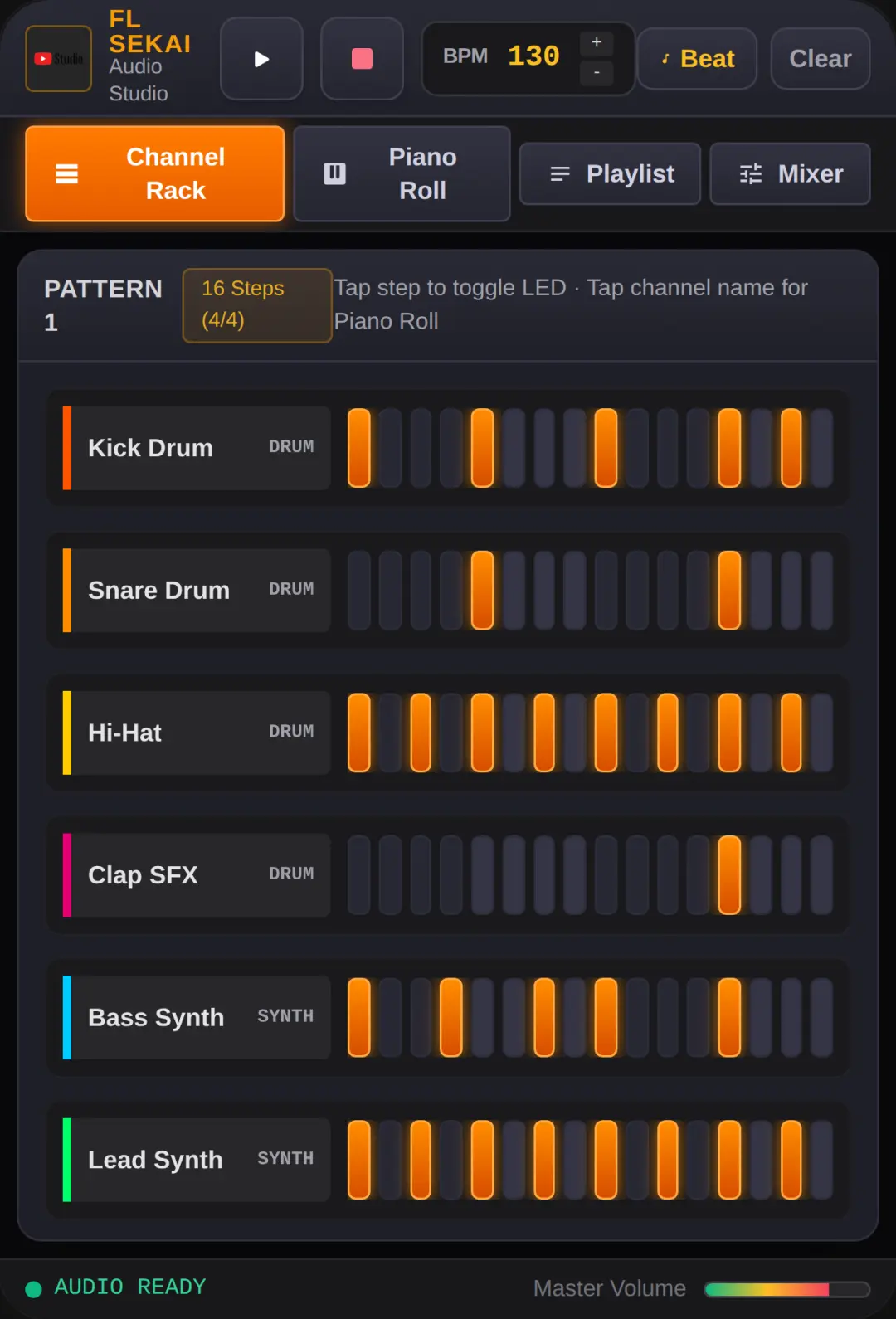Switch to the Channel Rack tab
This screenshot has width=896, height=1319.
tap(155, 173)
